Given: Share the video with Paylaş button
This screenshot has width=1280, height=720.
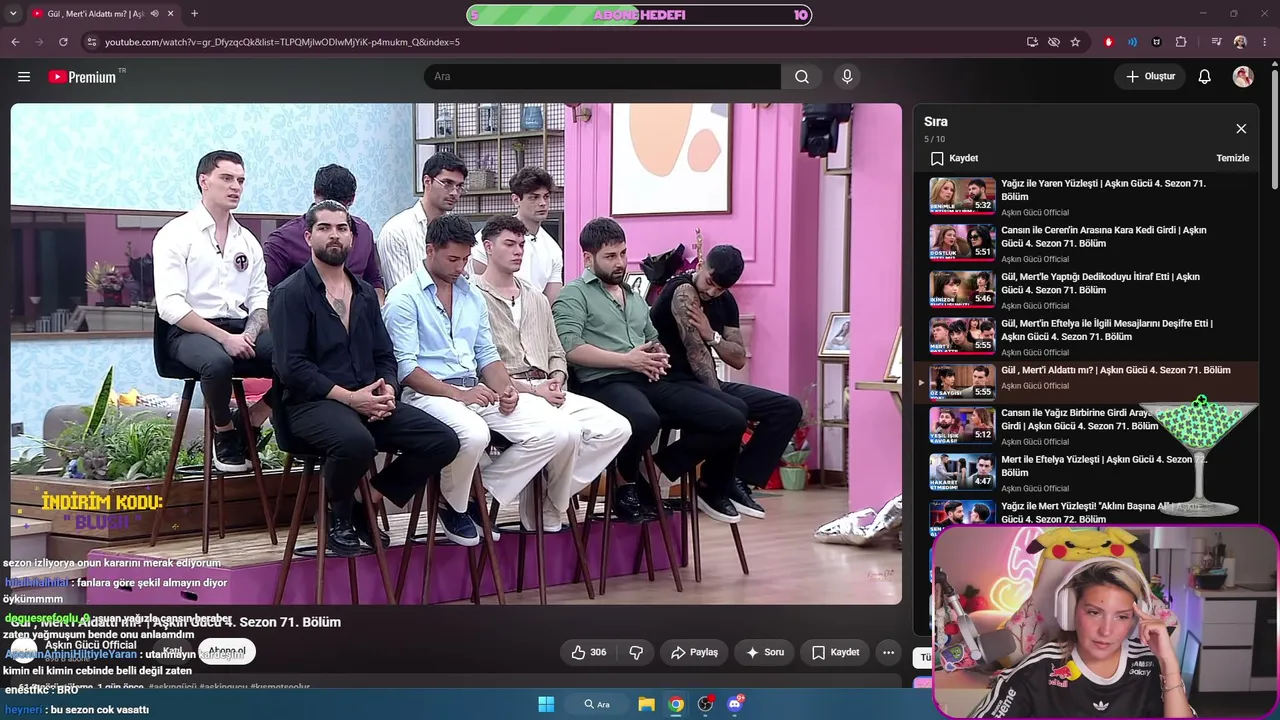Looking at the screenshot, I should (x=694, y=652).
